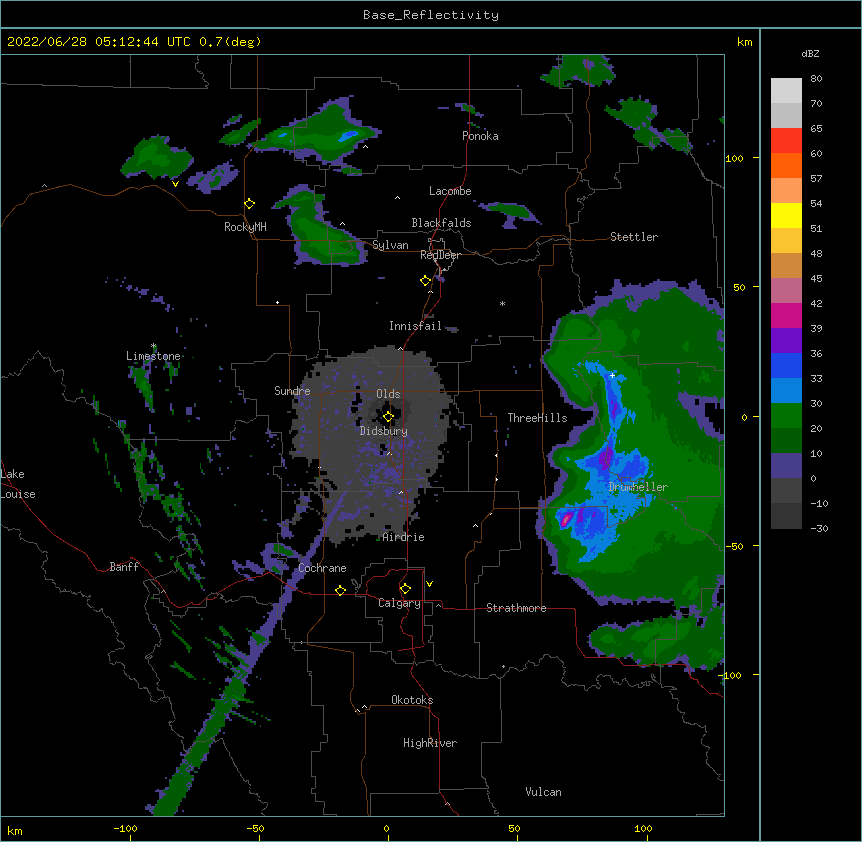Click the Stettler city label
This screenshot has width=862, height=842.
(x=634, y=237)
